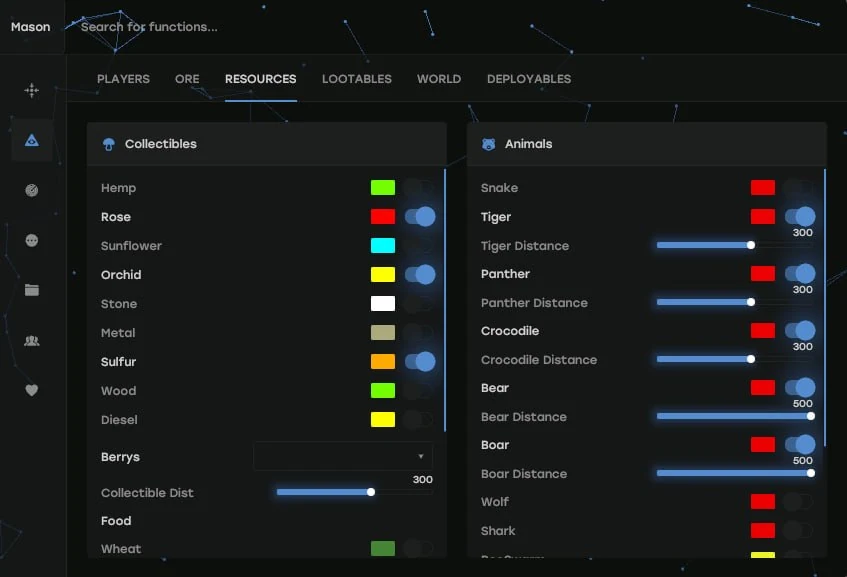The height and width of the screenshot is (577, 847).
Task: Open the tan Metal color swatch
Action: (383, 332)
